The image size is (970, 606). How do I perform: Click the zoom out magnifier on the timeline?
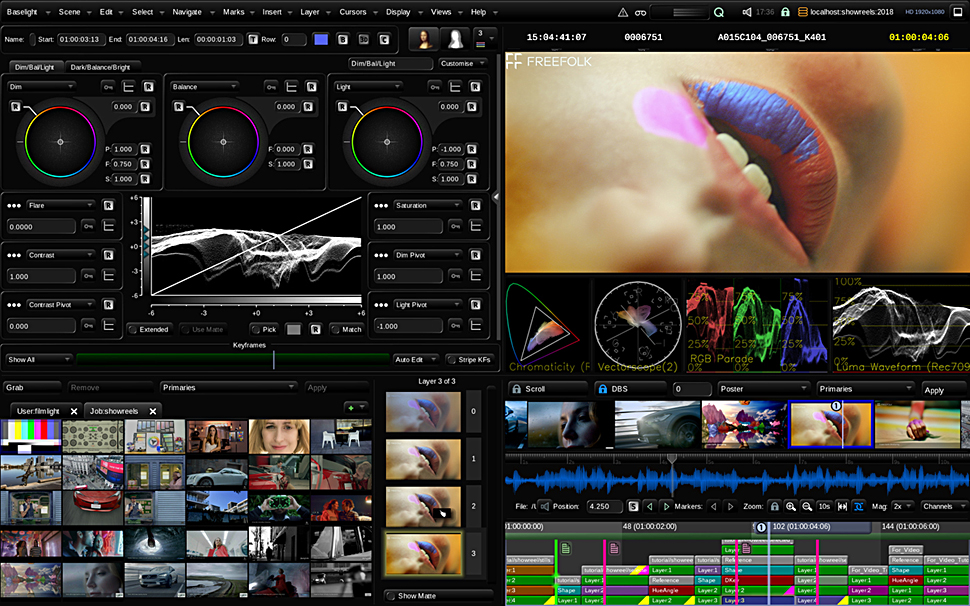(x=808, y=507)
